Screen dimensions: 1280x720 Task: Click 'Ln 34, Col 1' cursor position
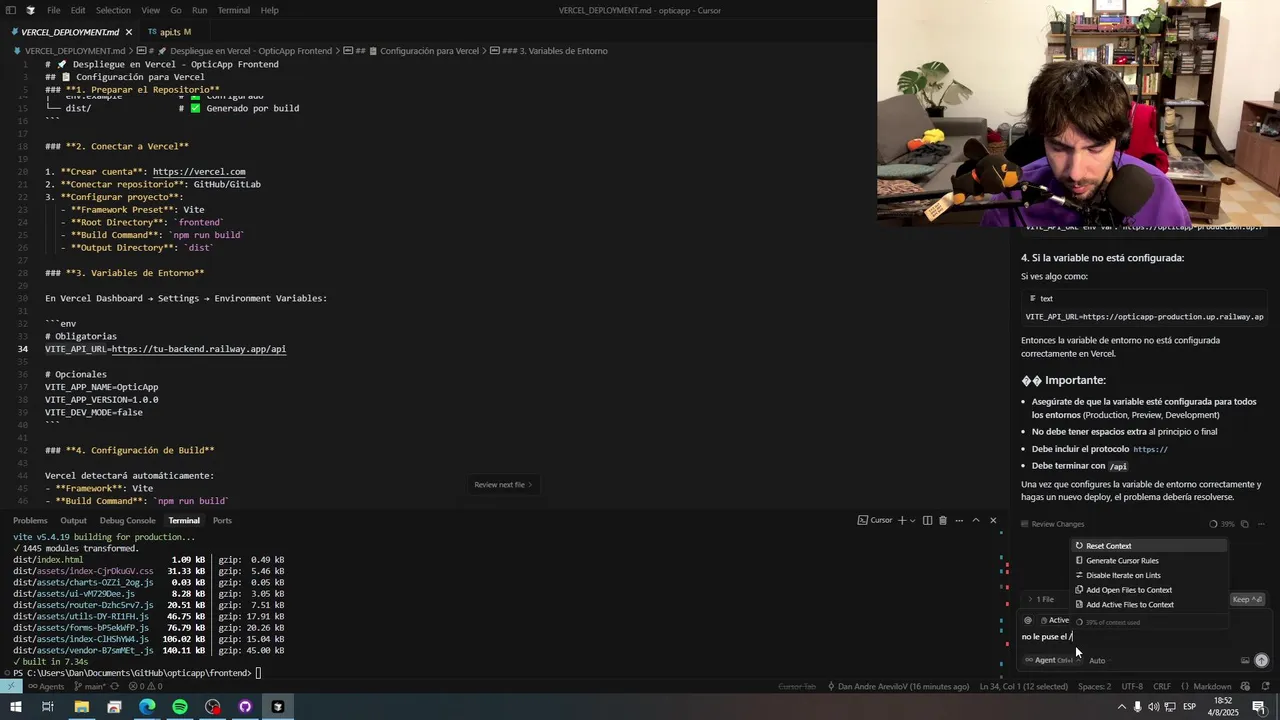pos(1023,686)
